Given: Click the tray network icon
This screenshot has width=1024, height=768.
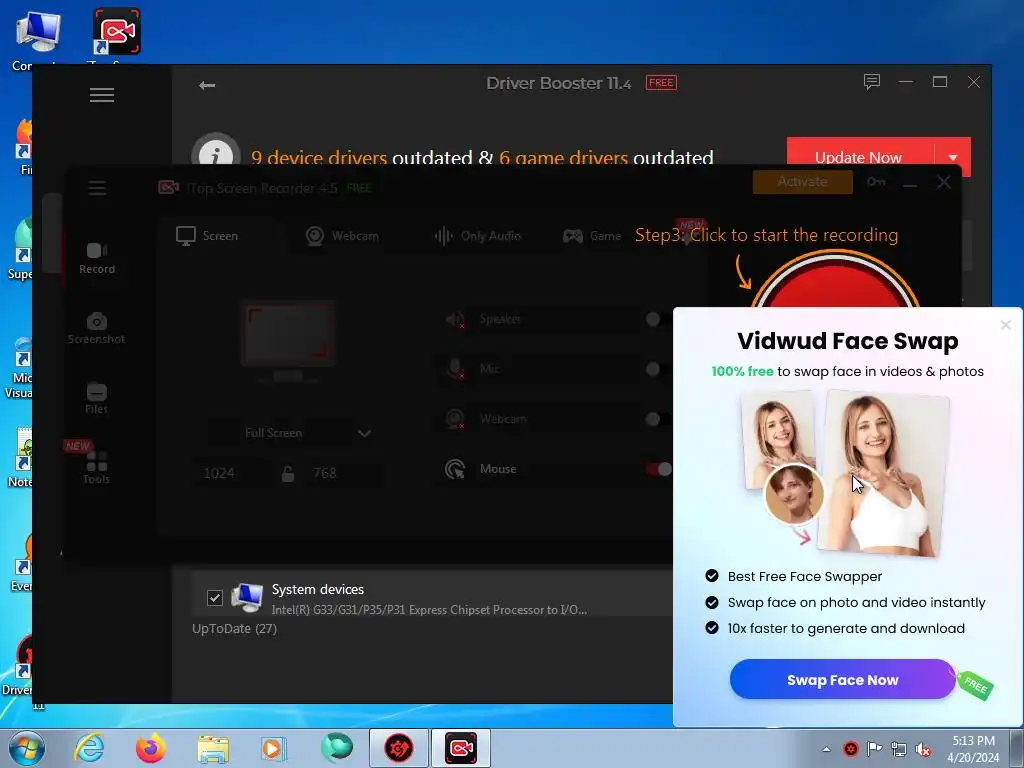Looking at the screenshot, I should (899, 749).
